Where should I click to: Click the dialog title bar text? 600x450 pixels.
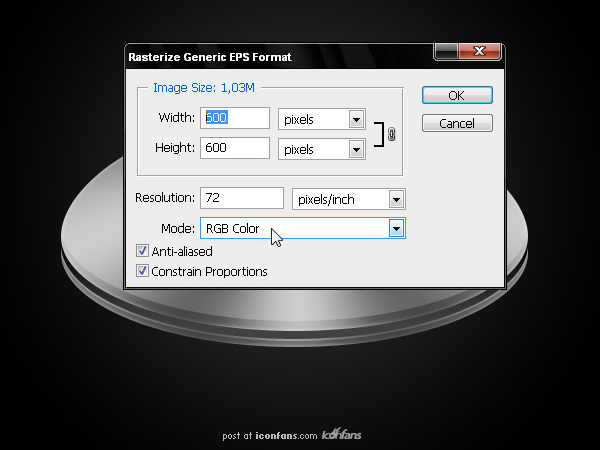point(210,57)
